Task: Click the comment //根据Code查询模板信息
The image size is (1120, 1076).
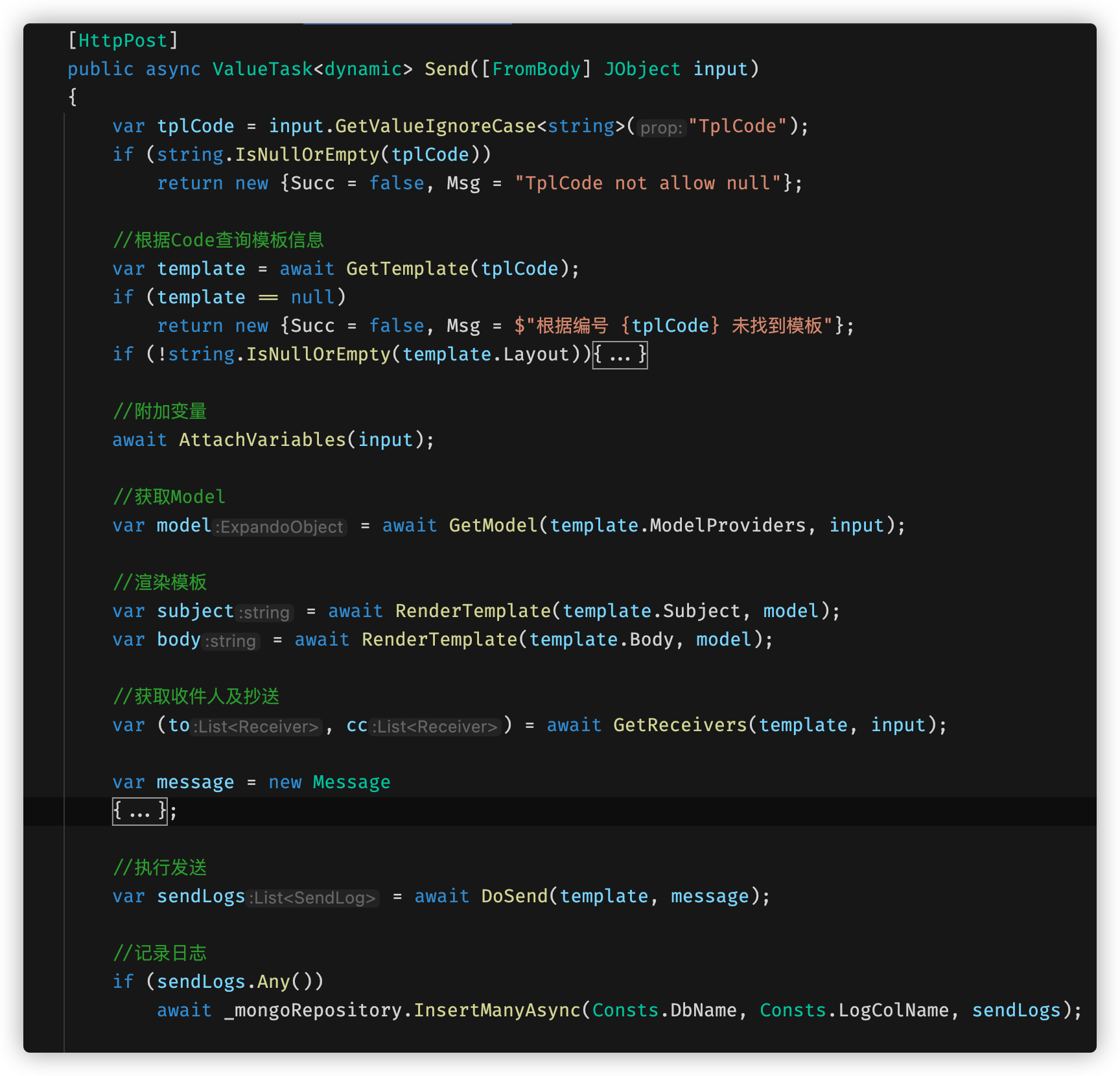Action: click(218, 240)
